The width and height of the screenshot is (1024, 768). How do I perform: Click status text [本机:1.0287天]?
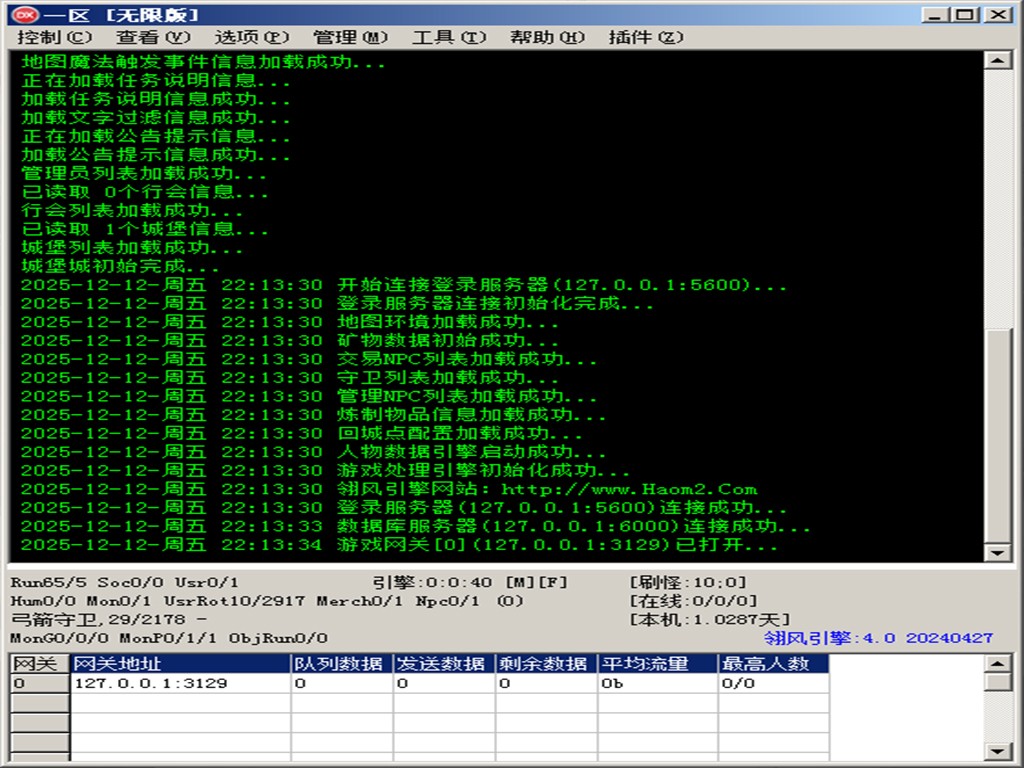coord(709,619)
